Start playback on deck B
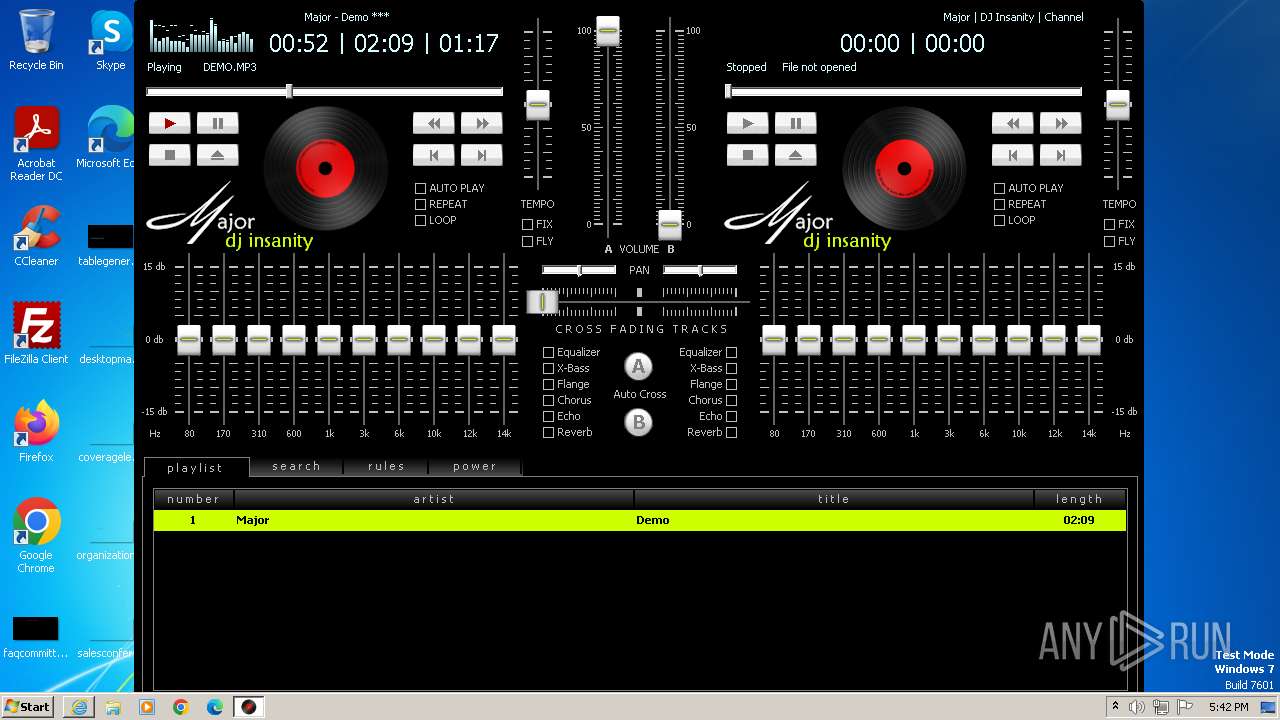Screen dimensions: 1280x720 pyautogui.click(x=748, y=123)
